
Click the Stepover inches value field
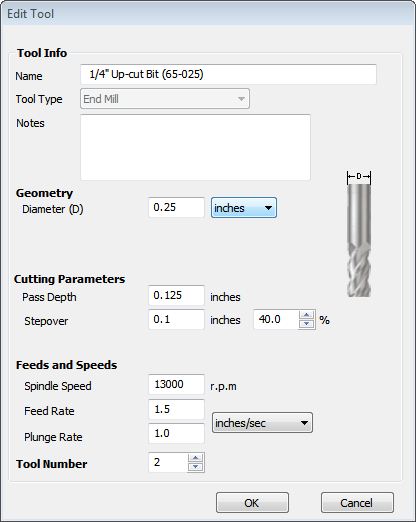[176, 319]
